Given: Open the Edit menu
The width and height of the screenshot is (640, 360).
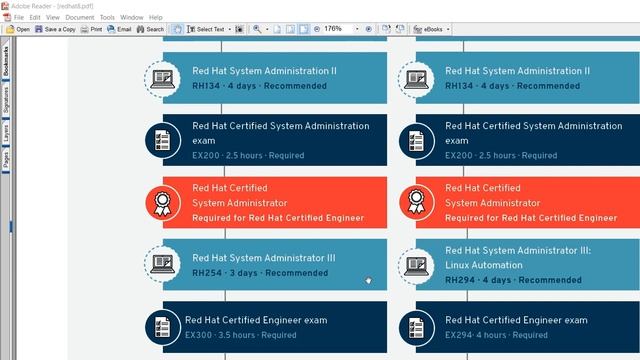Looking at the screenshot, I should [35, 18].
